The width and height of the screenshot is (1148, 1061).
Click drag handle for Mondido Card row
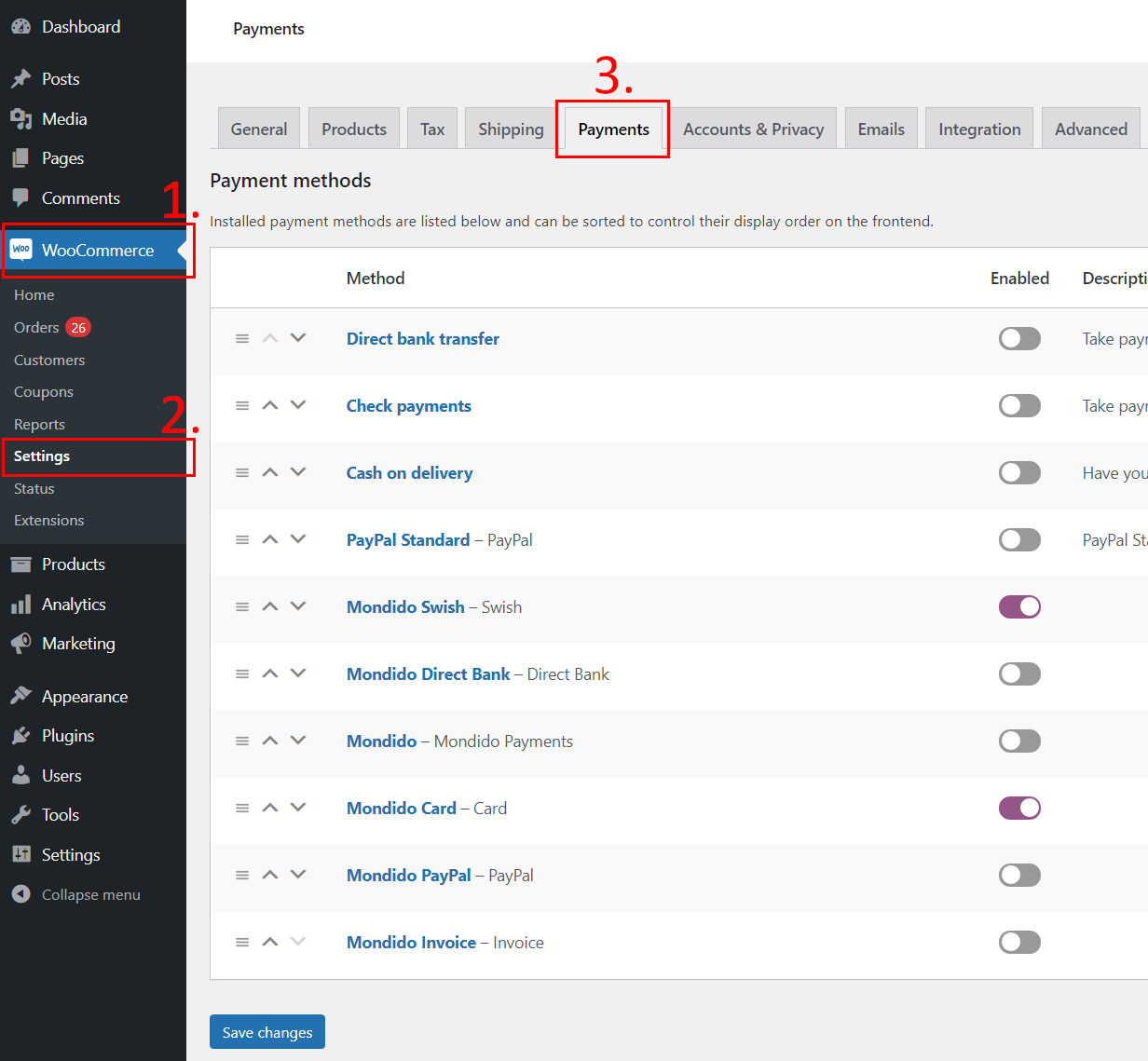(x=242, y=809)
